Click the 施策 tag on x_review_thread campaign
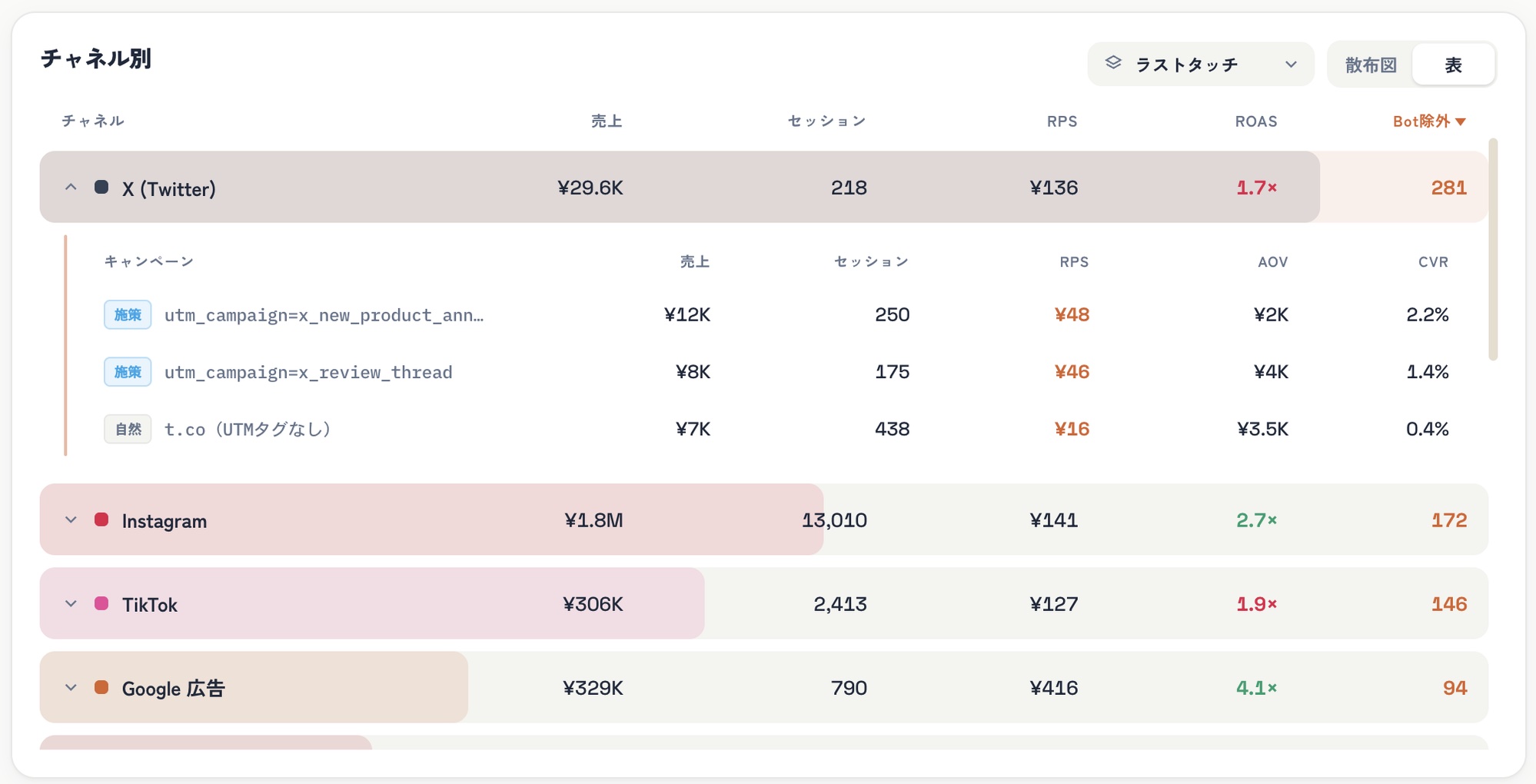 128,372
